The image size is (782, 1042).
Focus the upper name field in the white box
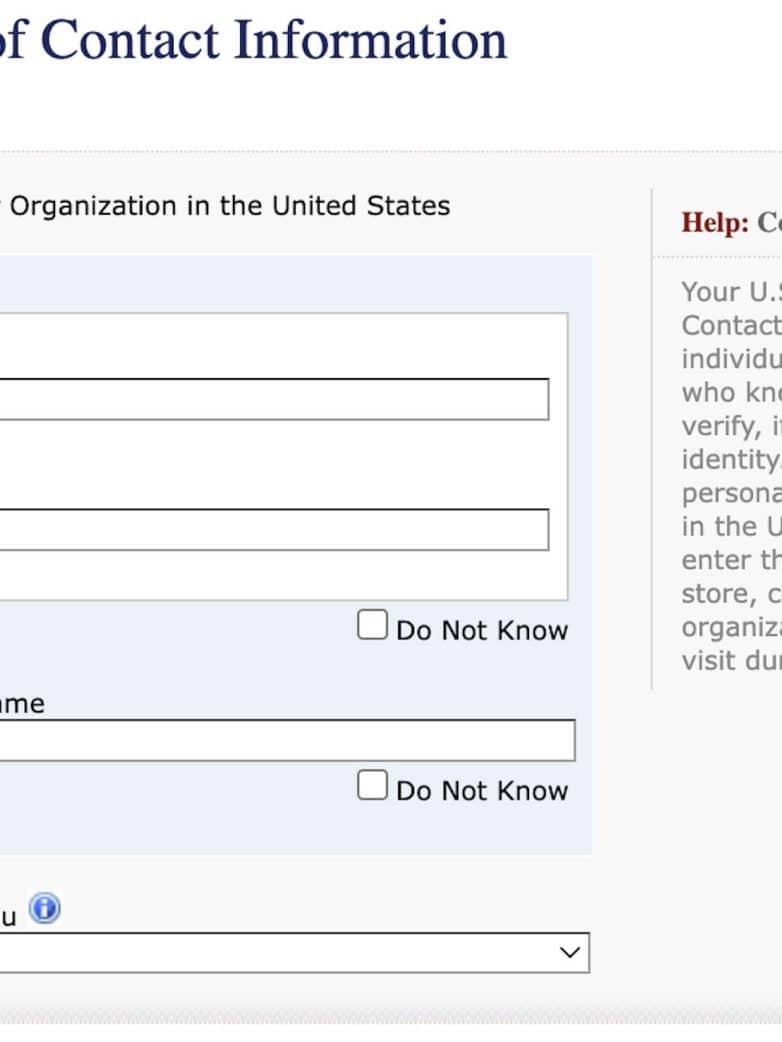272,399
